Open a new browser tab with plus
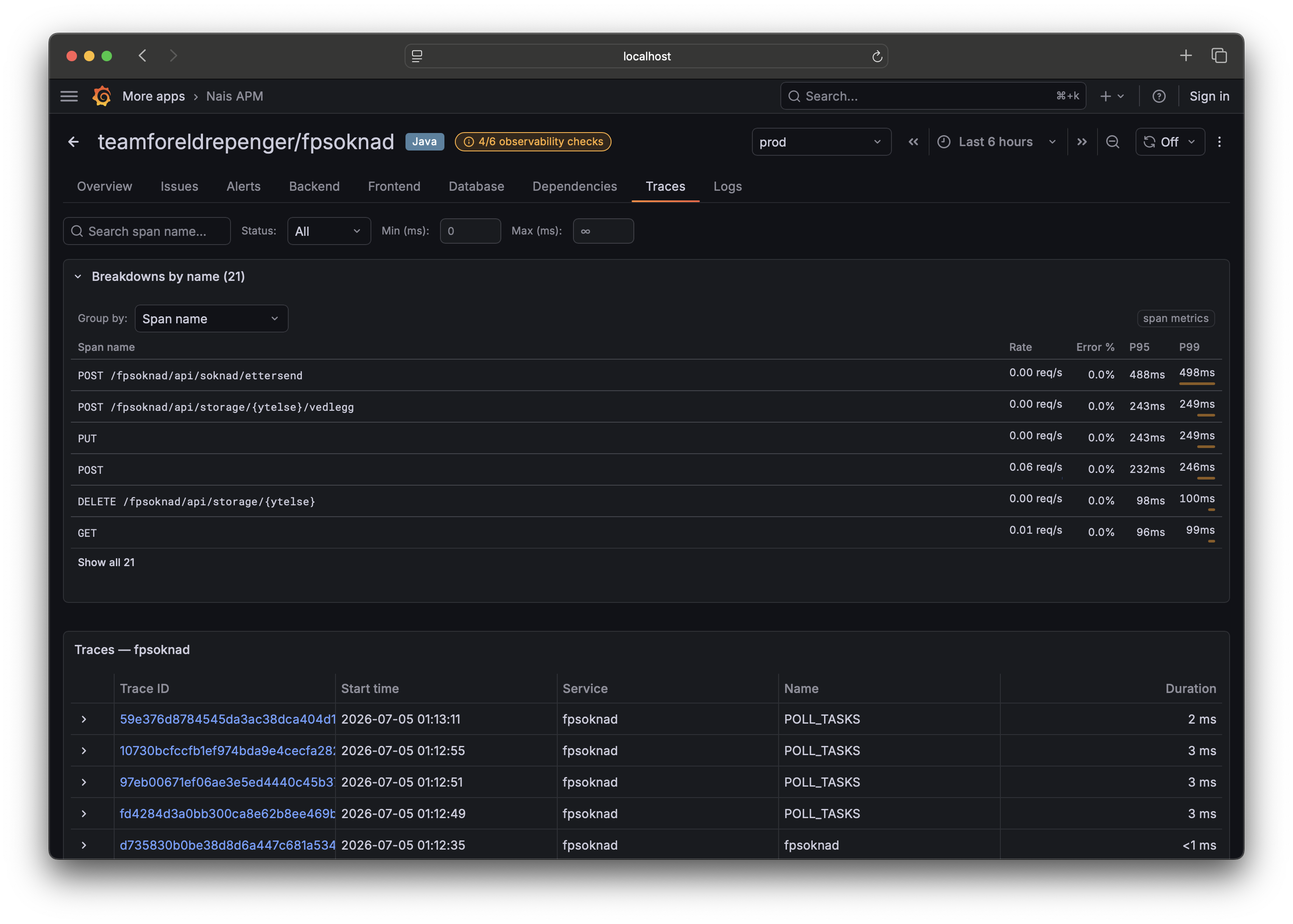Viewport: 1293px width, 924px height. point(1185,56)
